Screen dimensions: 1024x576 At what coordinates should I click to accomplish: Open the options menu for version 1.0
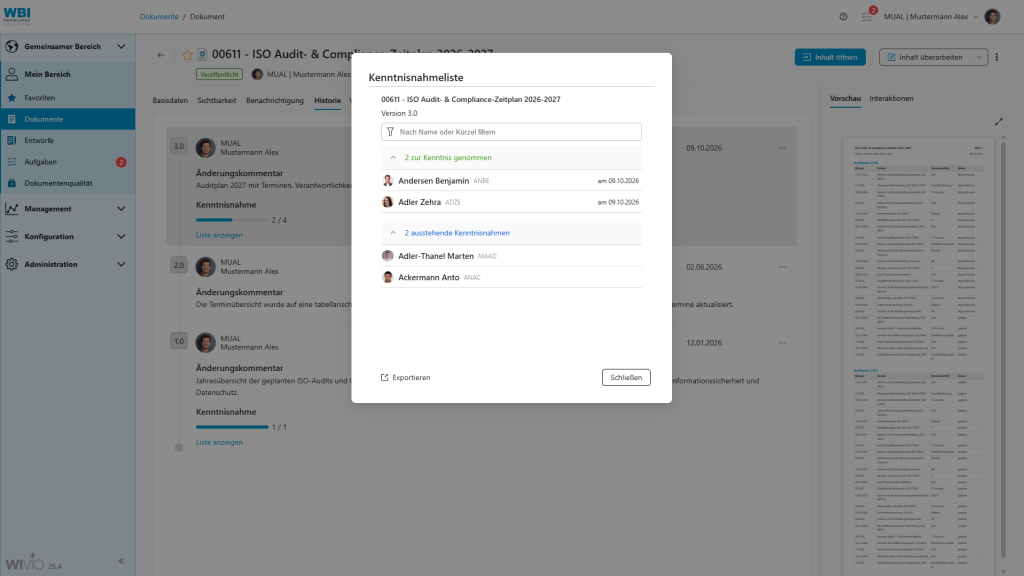782,343
